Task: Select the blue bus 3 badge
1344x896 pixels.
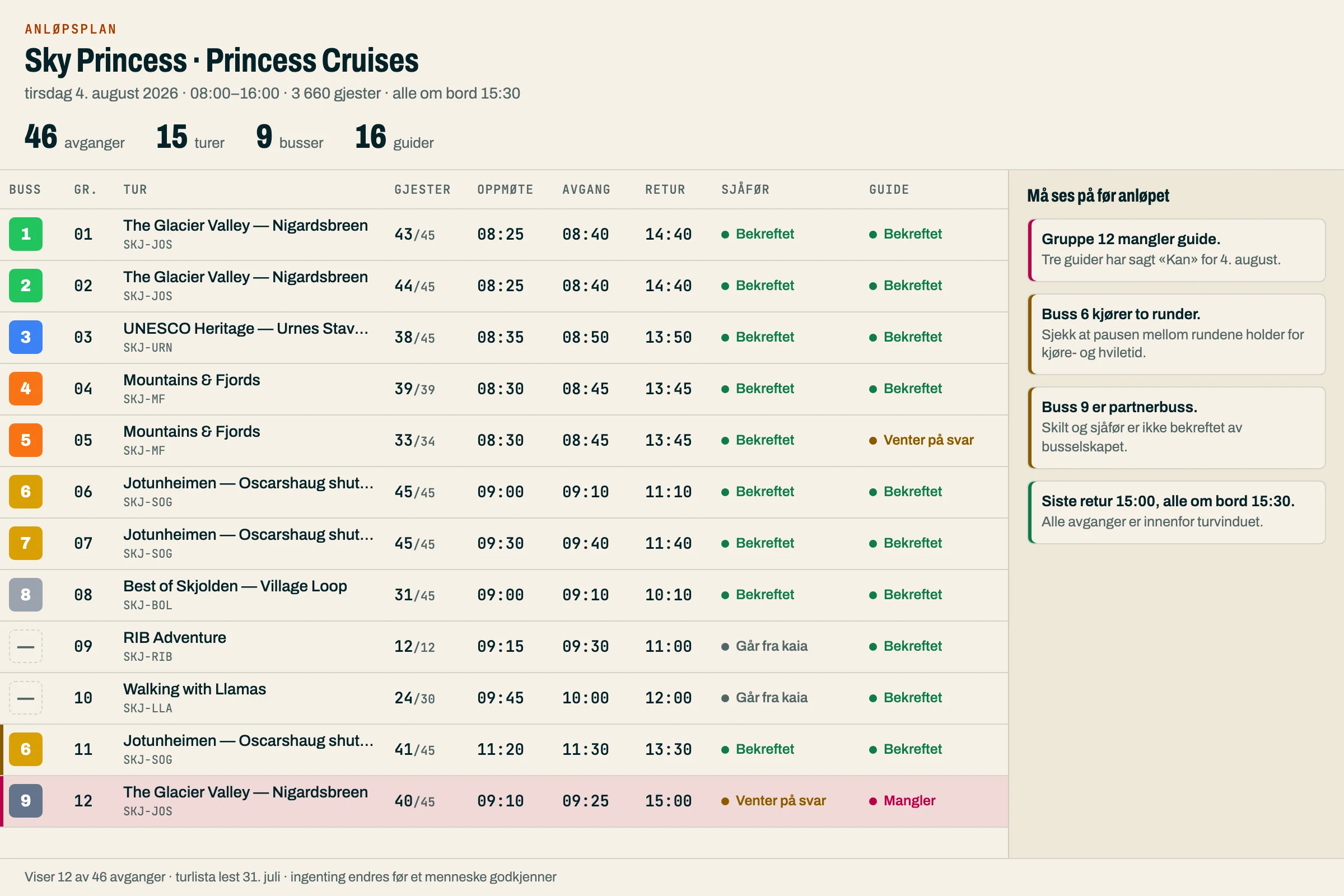Action: [26, 337]
